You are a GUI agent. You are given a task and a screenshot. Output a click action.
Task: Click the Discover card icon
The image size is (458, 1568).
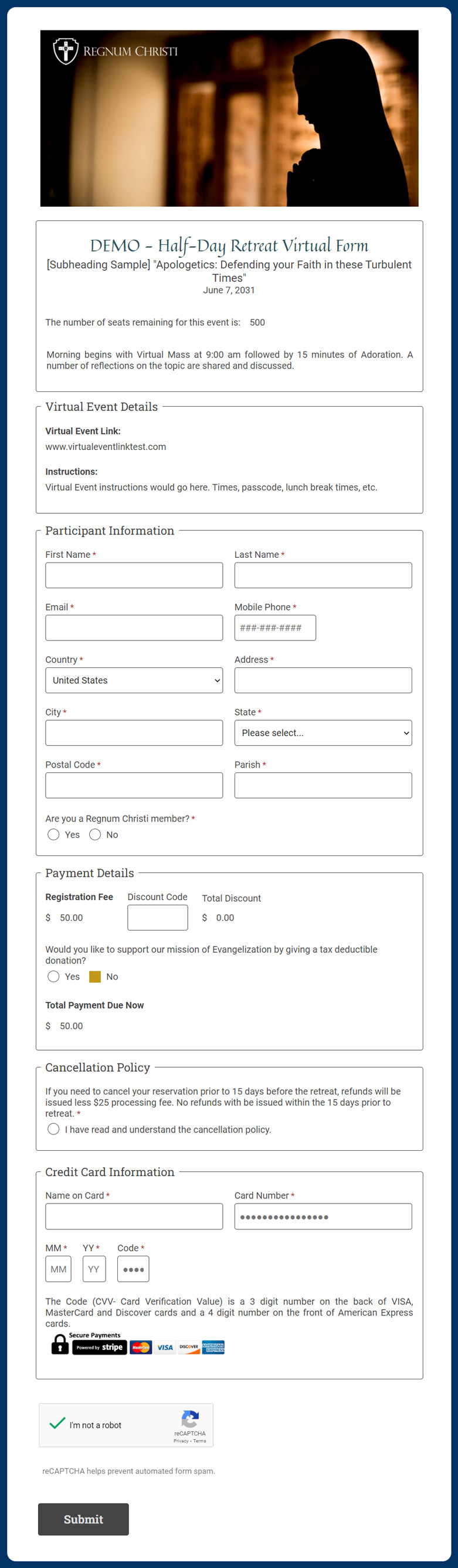click(189, 1347)
